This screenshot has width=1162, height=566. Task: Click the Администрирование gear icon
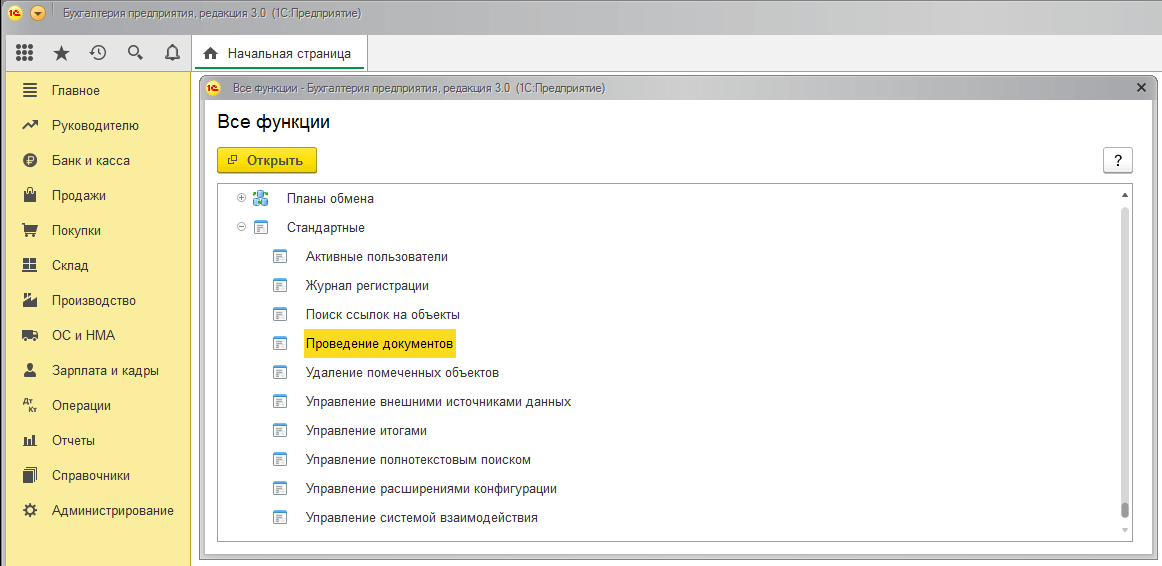click(x=30, y=510)
